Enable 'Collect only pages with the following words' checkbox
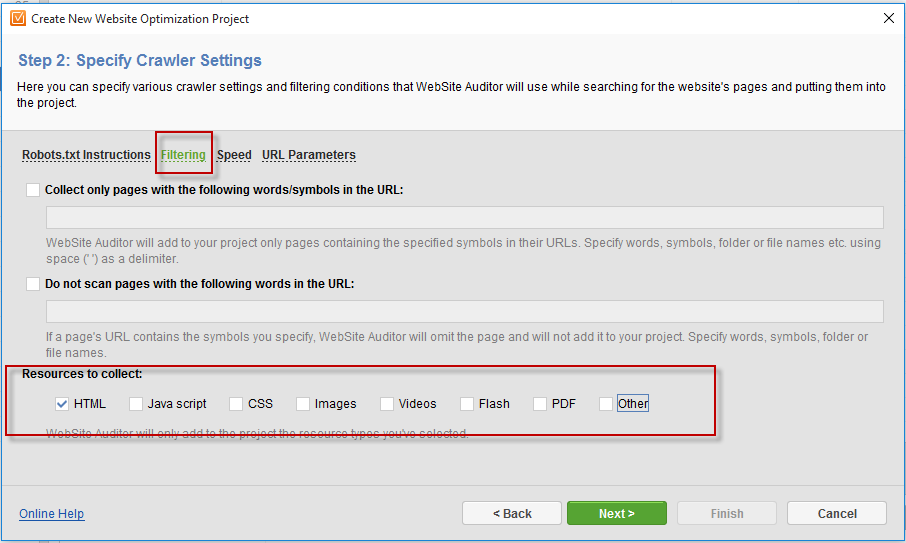The image size is (906, 543). (x=33, y=190)
